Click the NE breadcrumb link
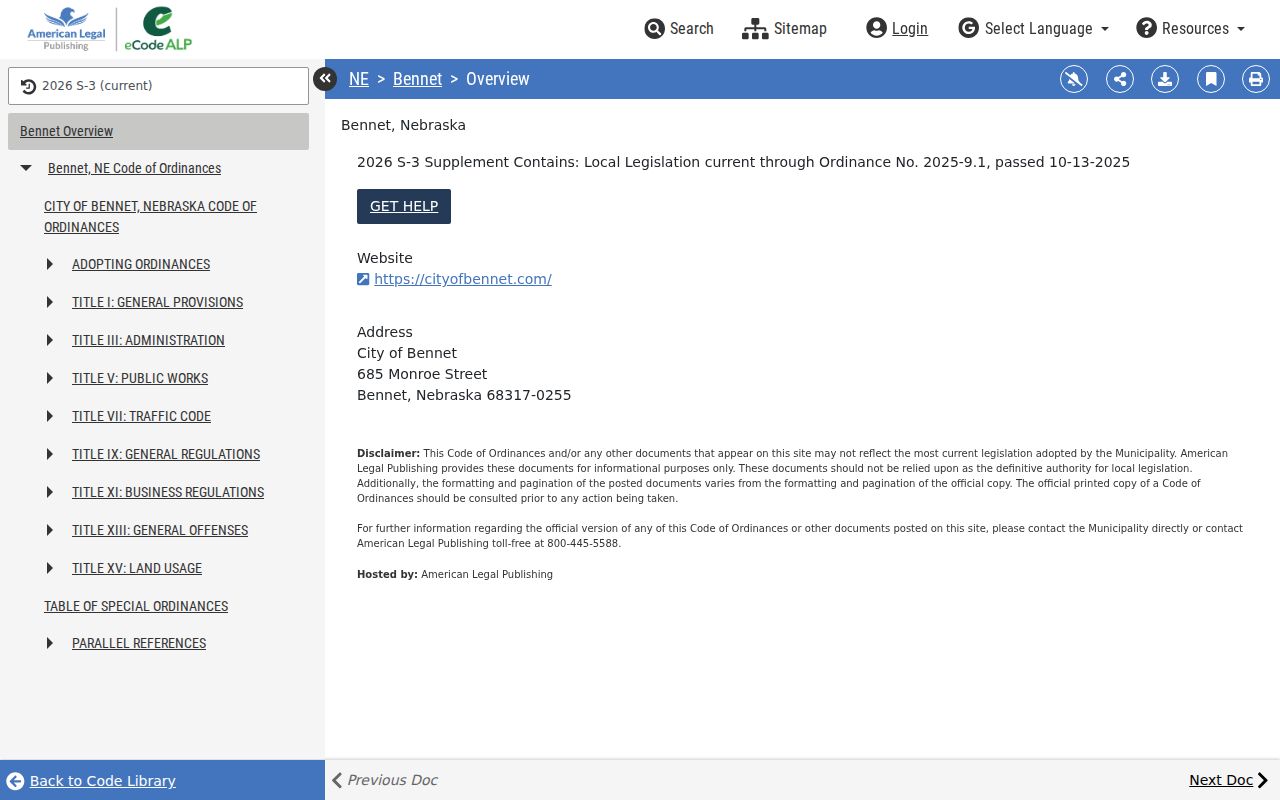 point(359,79)
